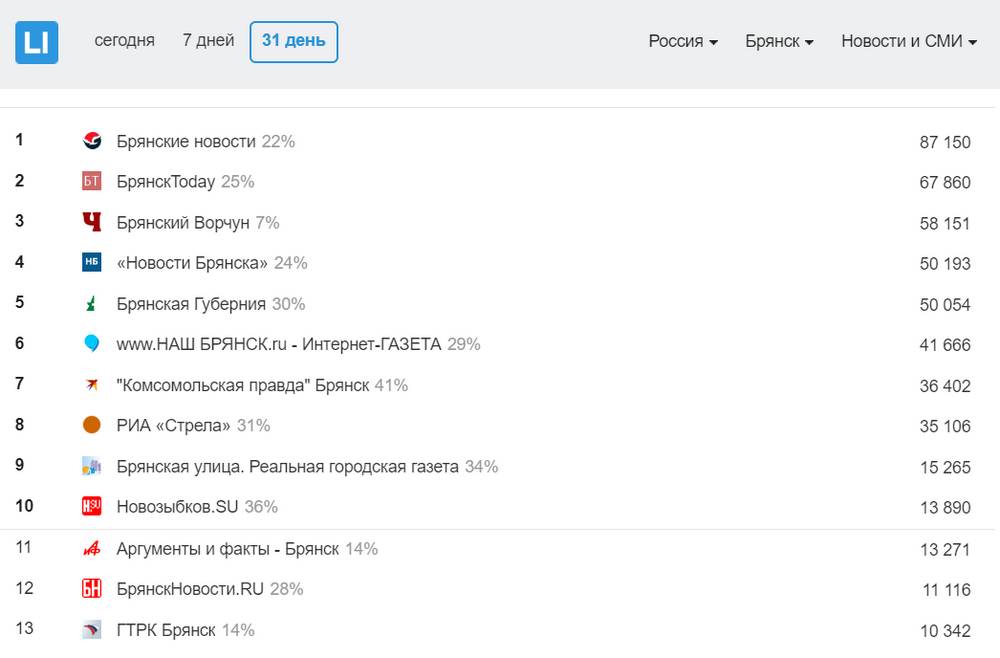
Task: Select the 7 дней period tab
Action: (x=208, y=41)
